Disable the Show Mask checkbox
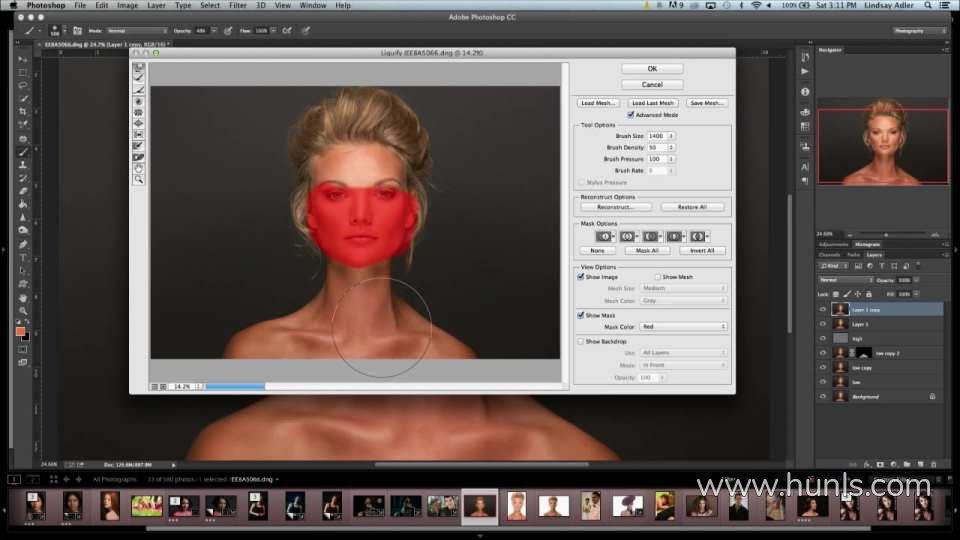Image resolution: width=960 pixels, height=540 pixels. (x=582, y=315)
